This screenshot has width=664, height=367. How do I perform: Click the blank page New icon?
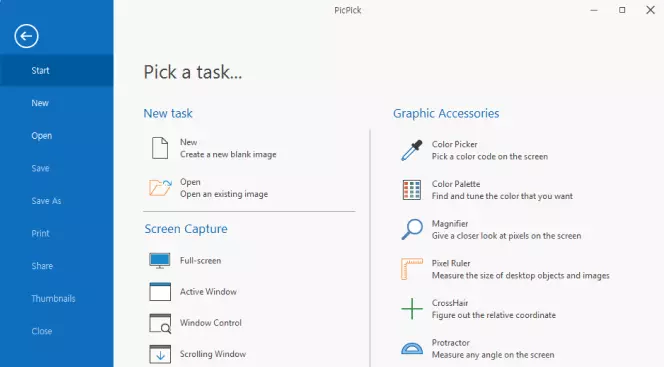point(160,148)
